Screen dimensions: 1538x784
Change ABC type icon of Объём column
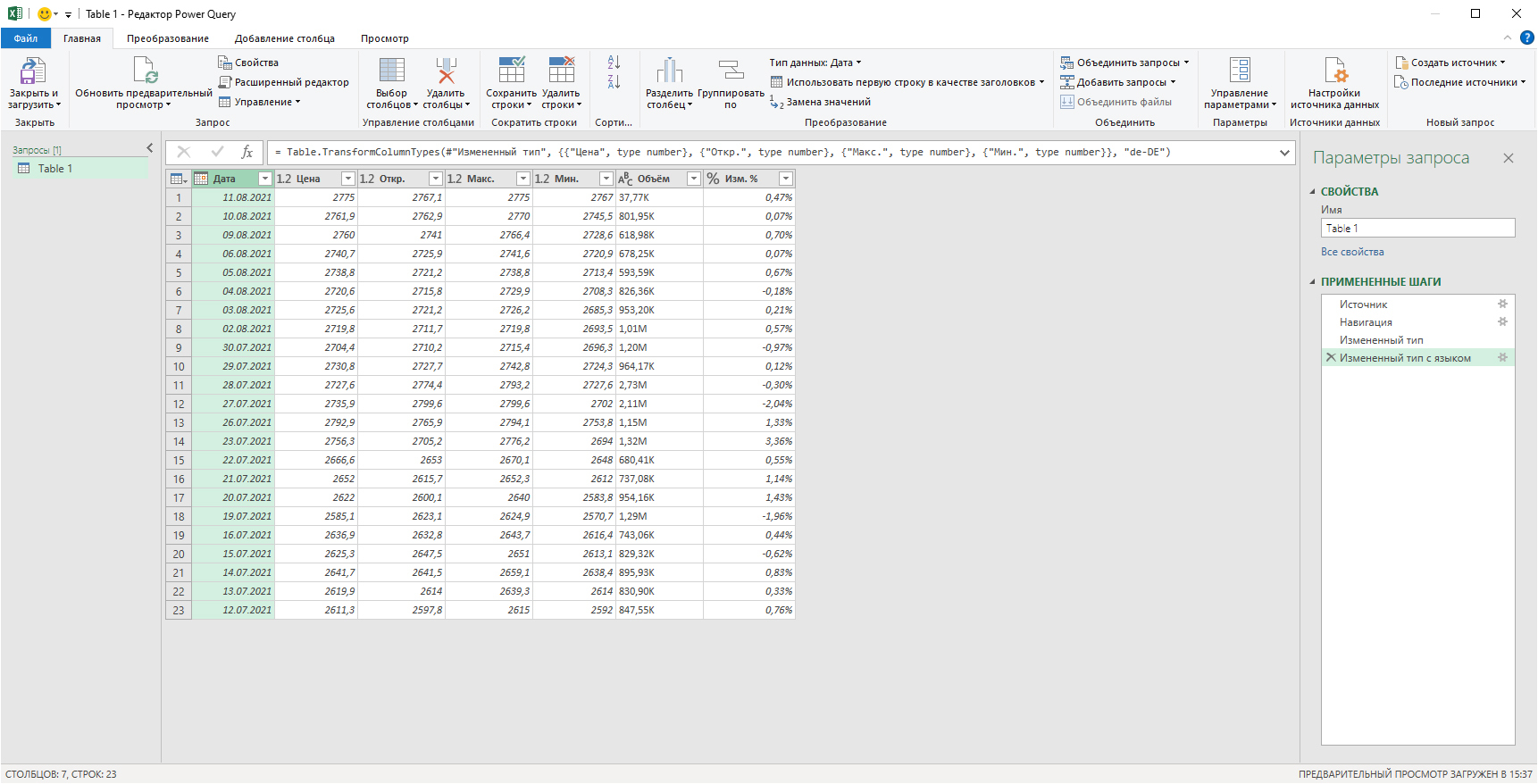tap(625, 179)
